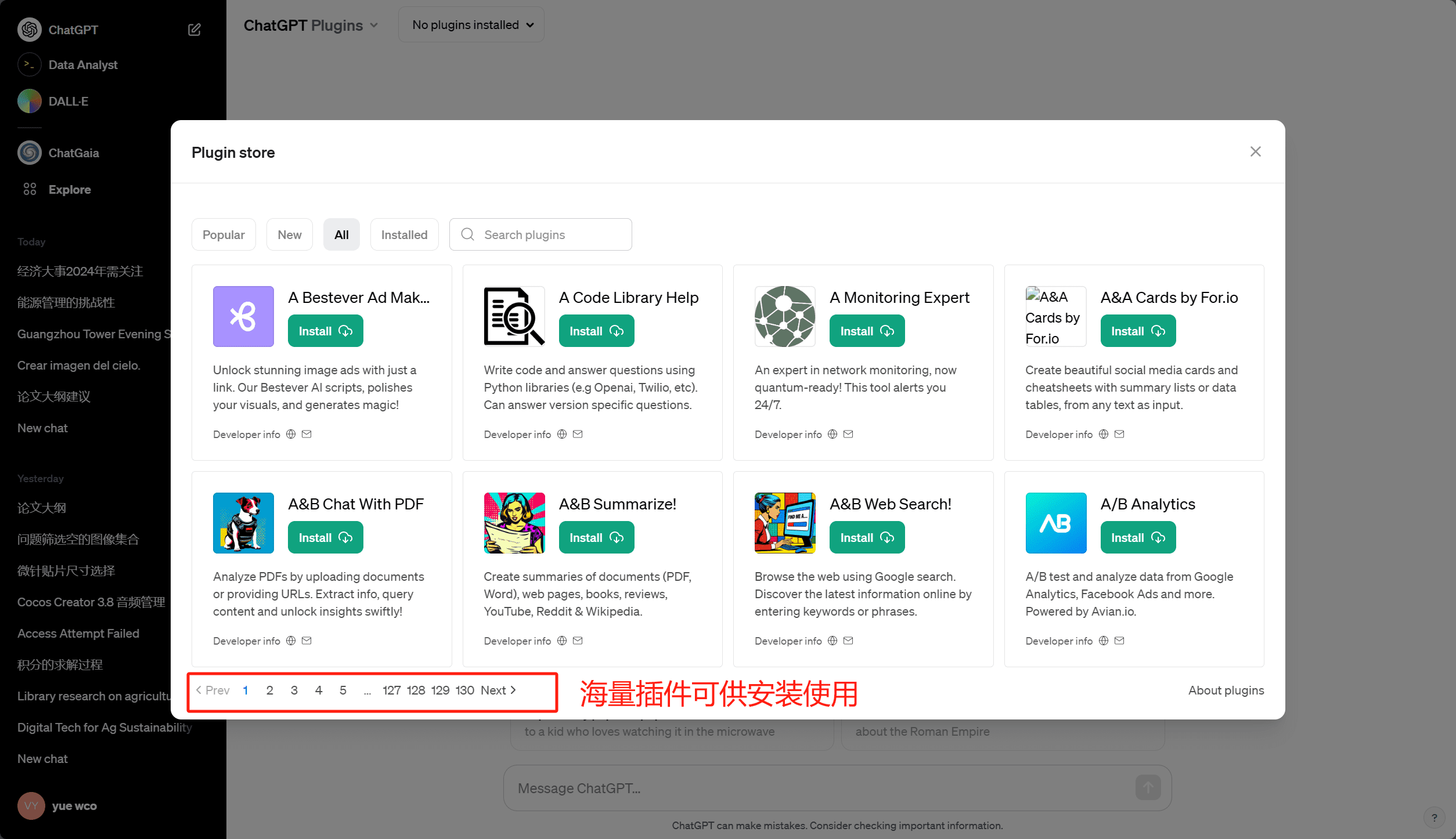Click the new chat compose icon
This screenshot has width=1456, height=839.
194,30
